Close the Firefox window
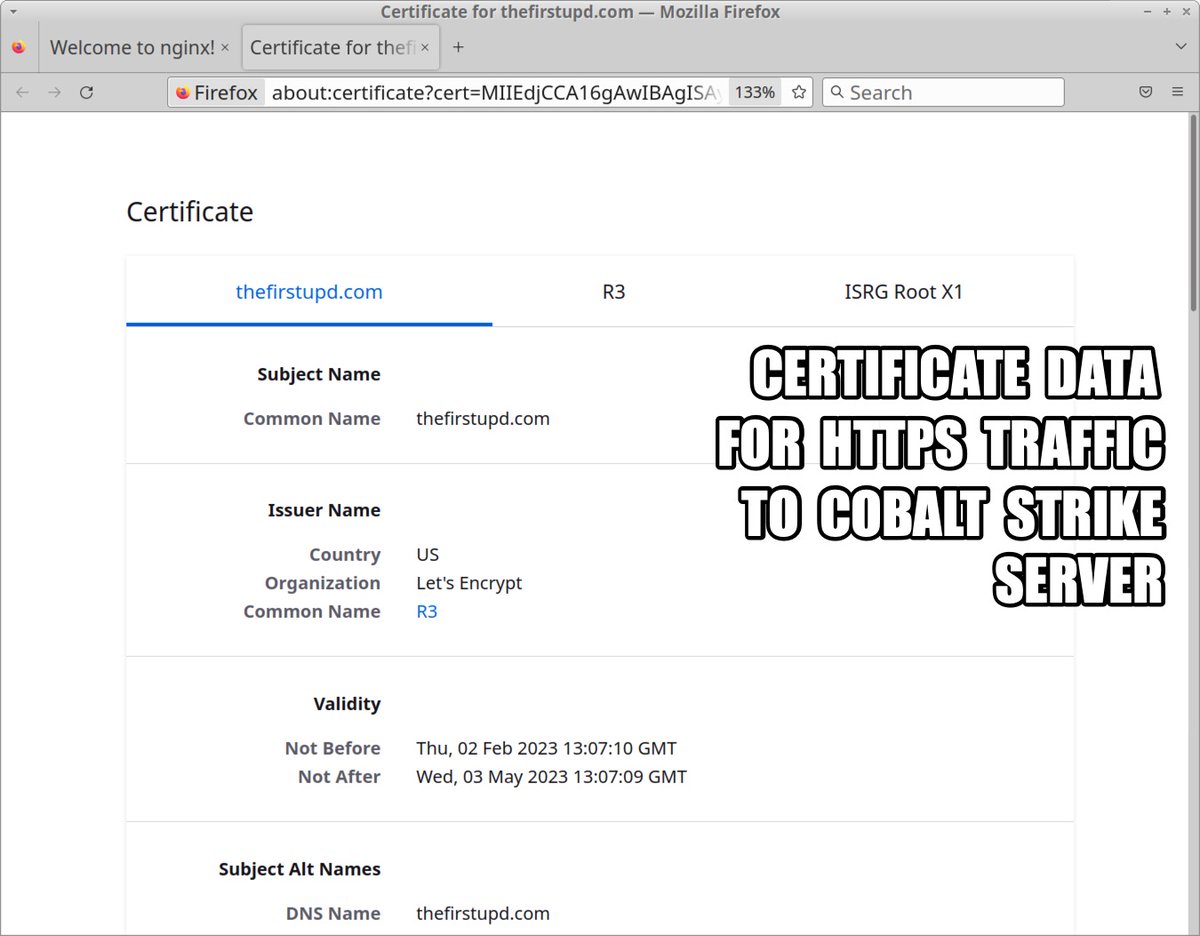The width and height of the screenshot is (1200, 936). pos(1185,11)
